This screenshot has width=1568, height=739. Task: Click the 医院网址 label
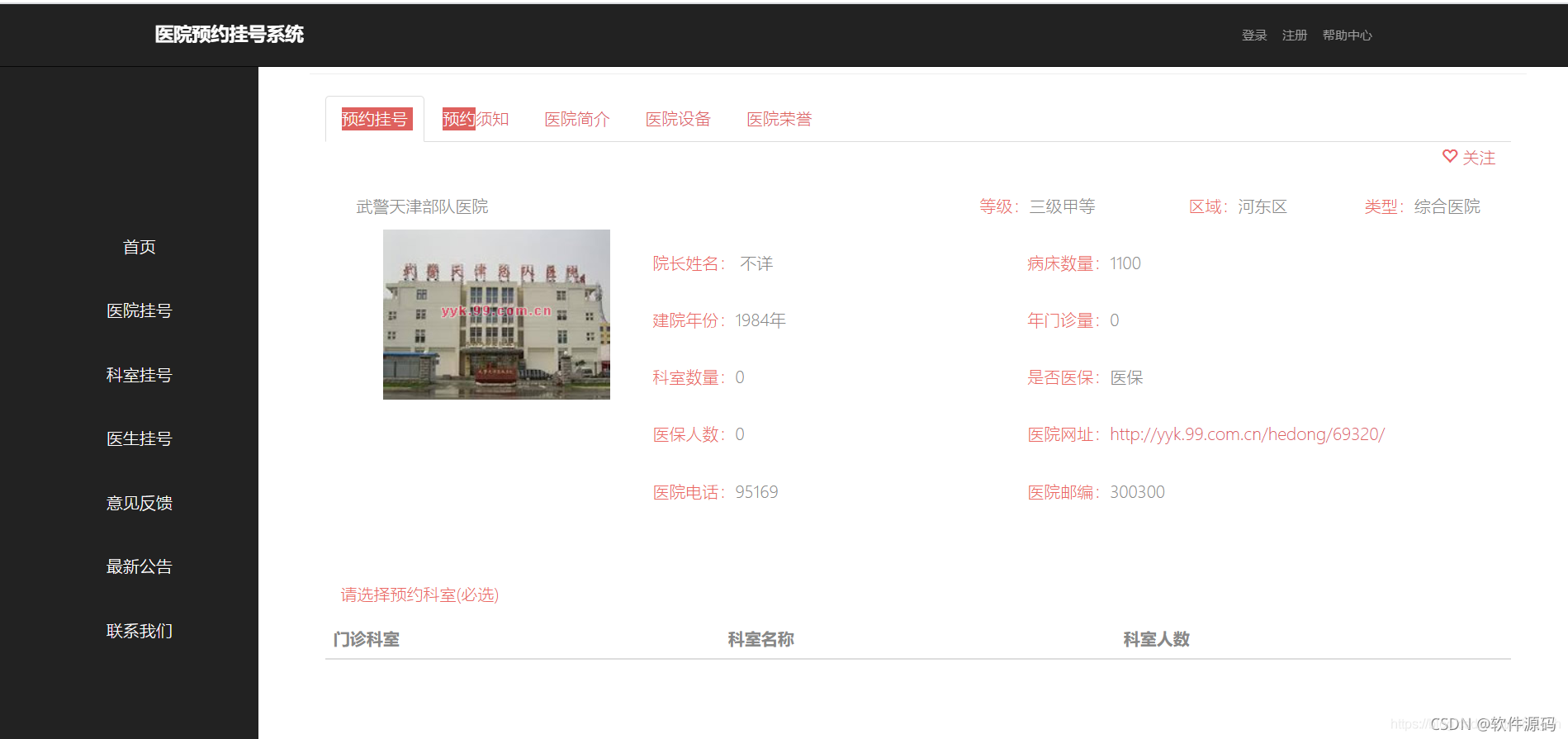point(1063,434)
